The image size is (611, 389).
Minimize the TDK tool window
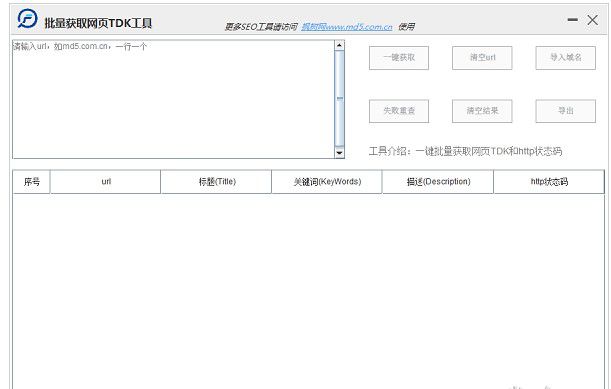pyautogui.click(x=572, y=19)
